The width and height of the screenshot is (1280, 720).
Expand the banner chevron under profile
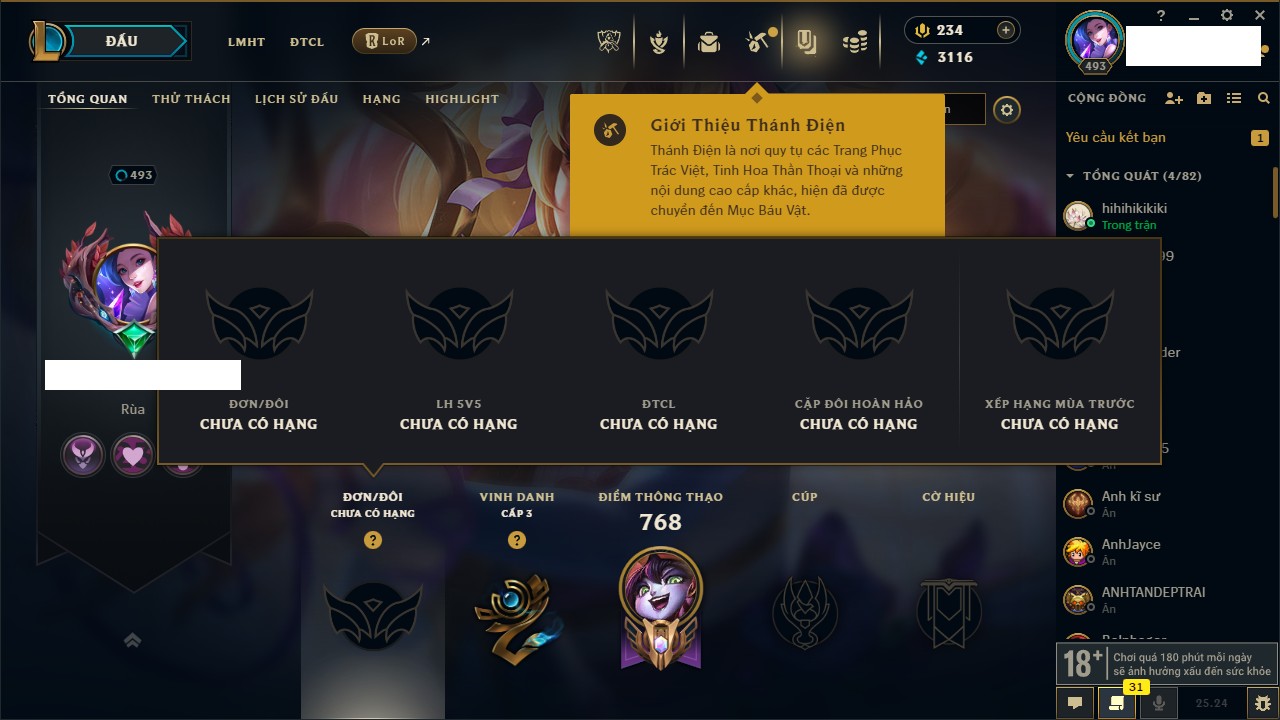[x=133, y=640]
